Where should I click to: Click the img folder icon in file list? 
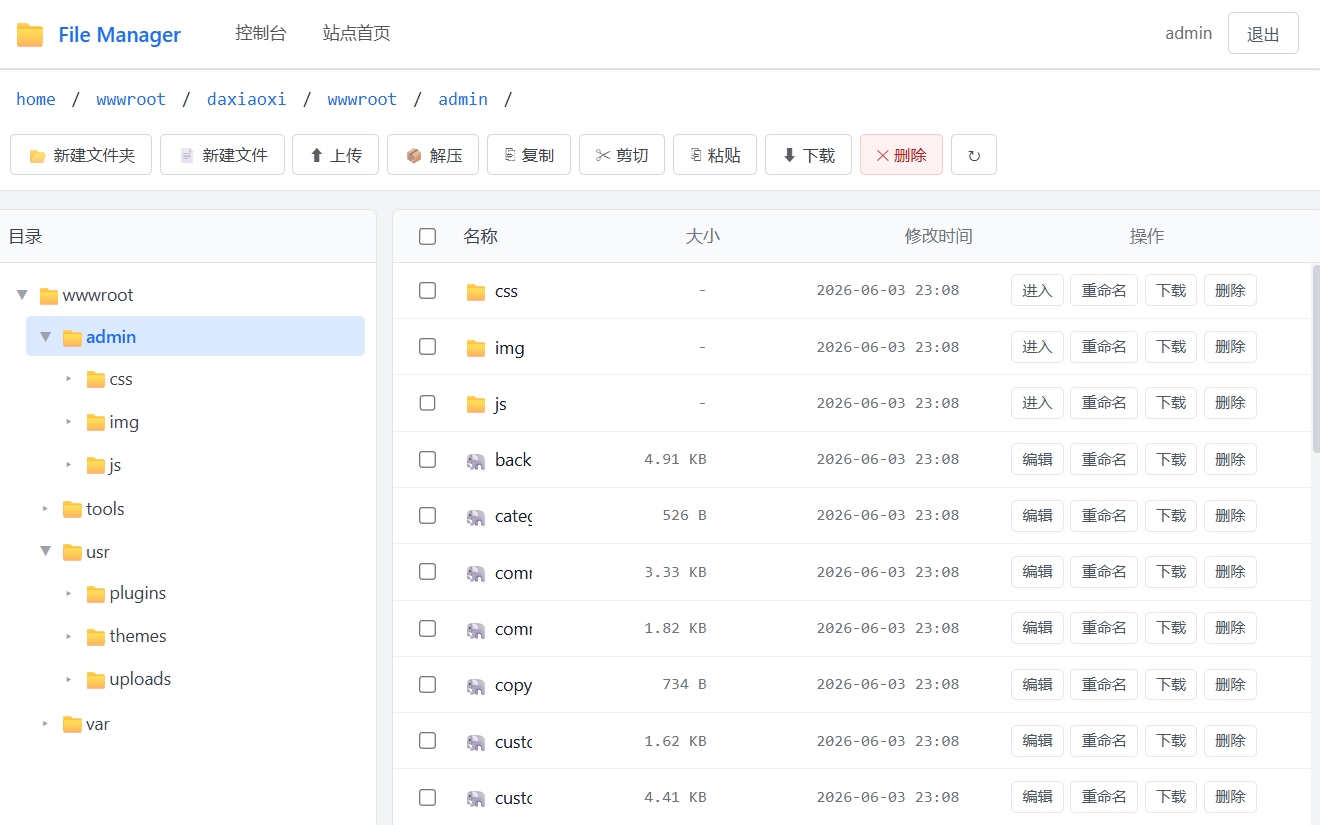[x=476, y=348]
